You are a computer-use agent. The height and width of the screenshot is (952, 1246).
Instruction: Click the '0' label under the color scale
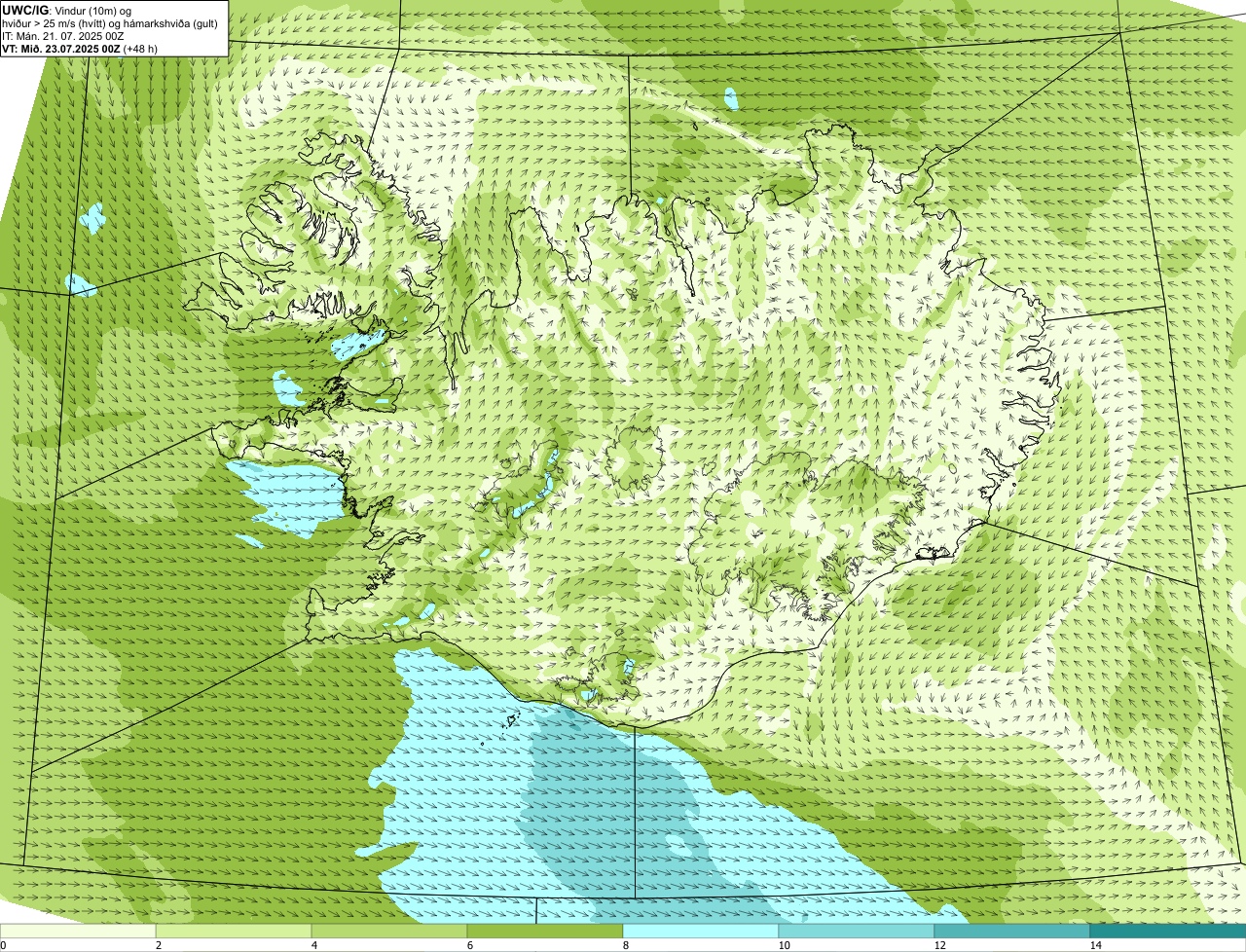3,945
